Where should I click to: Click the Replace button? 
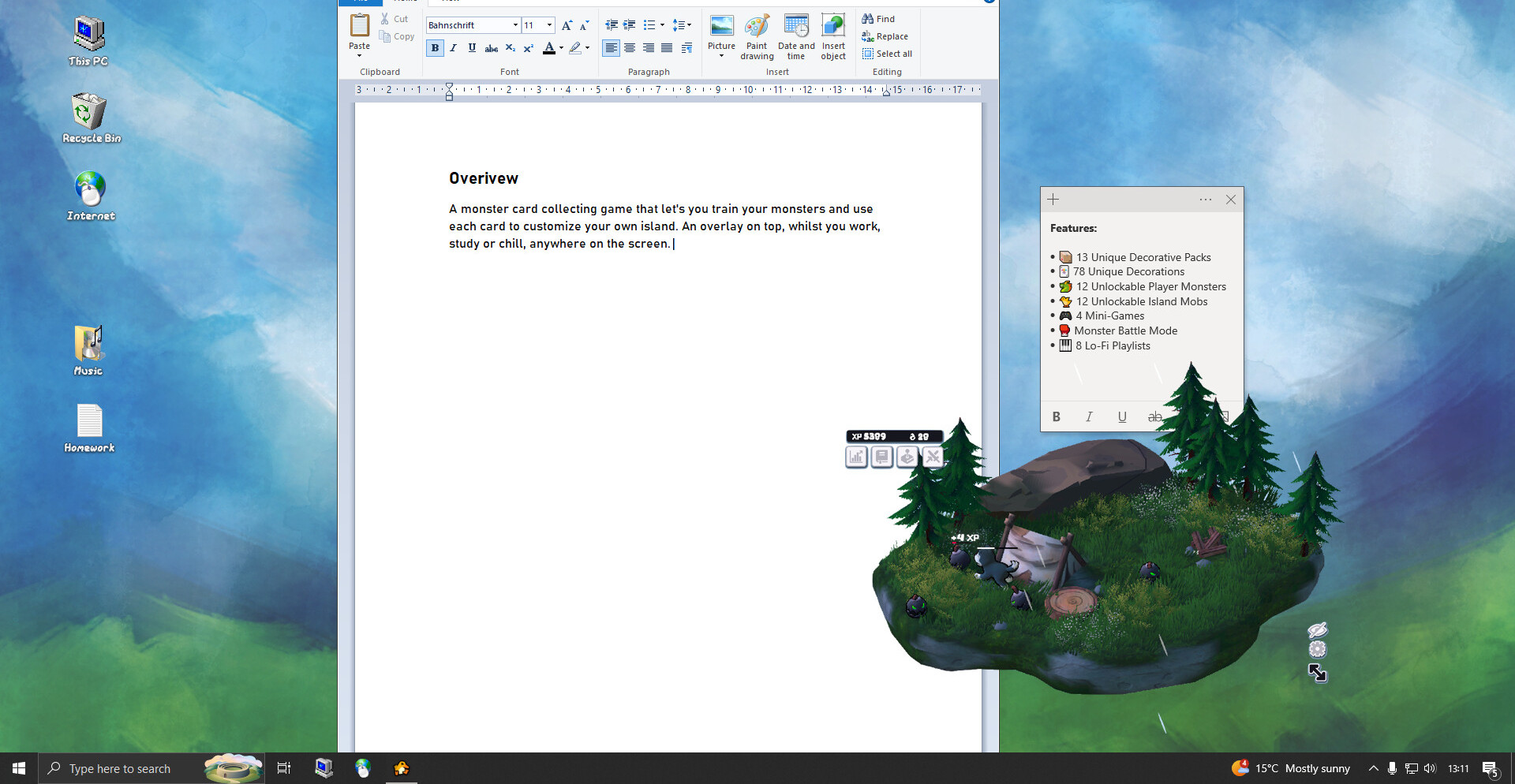[x=885, y=36]
